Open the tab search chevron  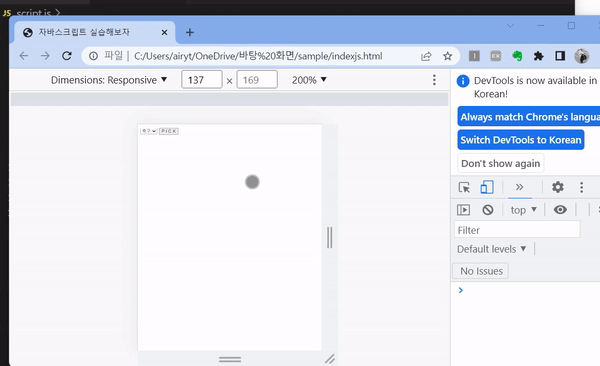click(x=510, y=26)
